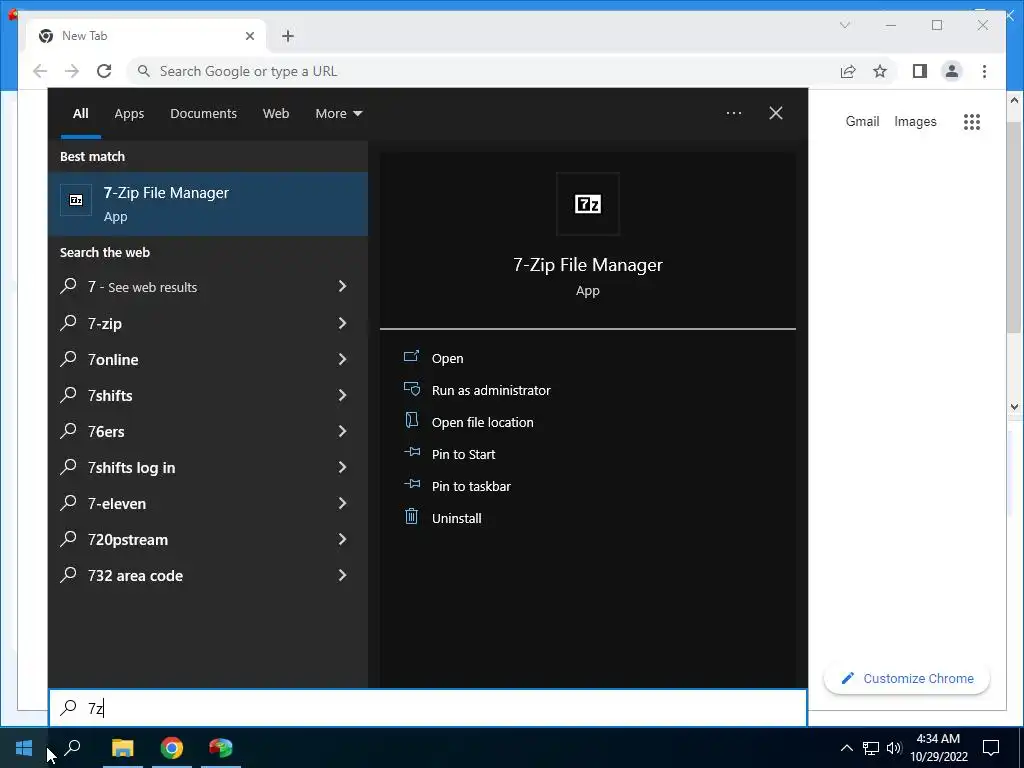Click the taskbar search magnifier icon

(72, 747)
